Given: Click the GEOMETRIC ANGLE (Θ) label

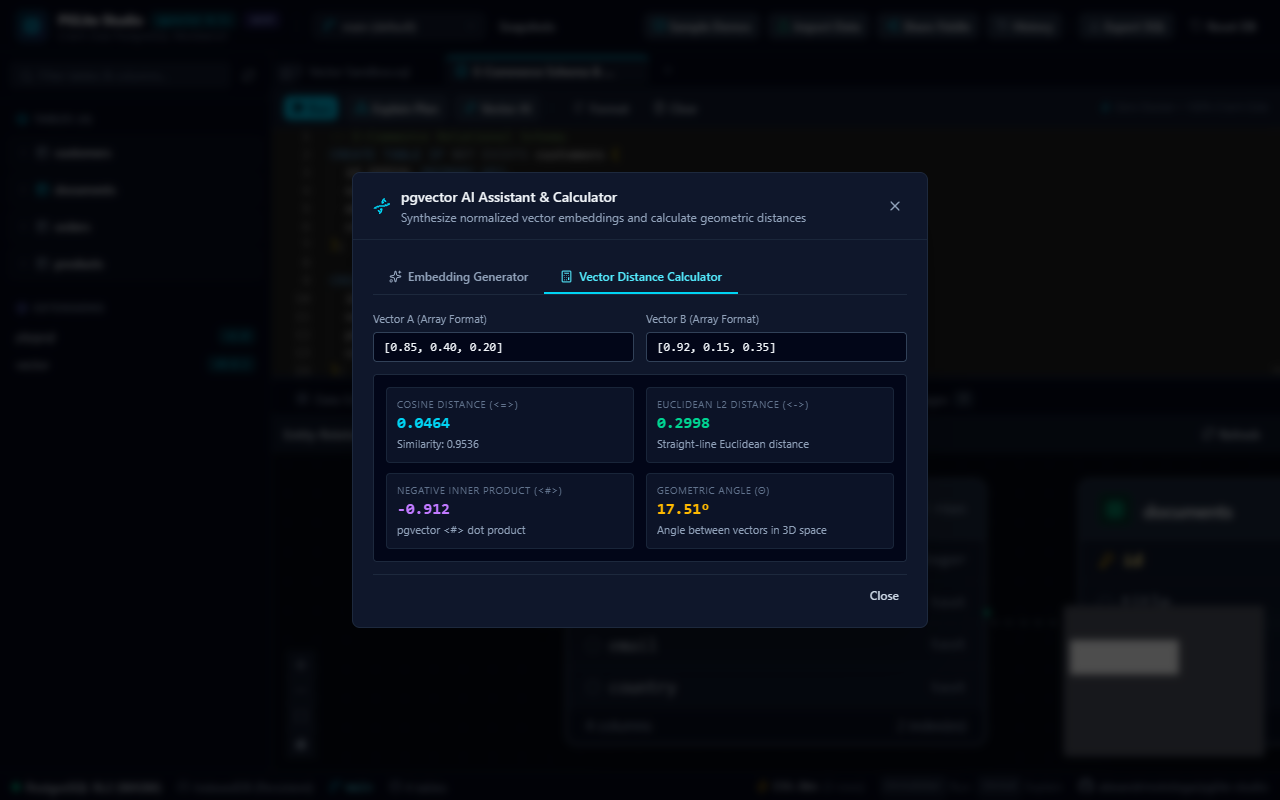Looking at the screenshot, I should pos(713,491).
